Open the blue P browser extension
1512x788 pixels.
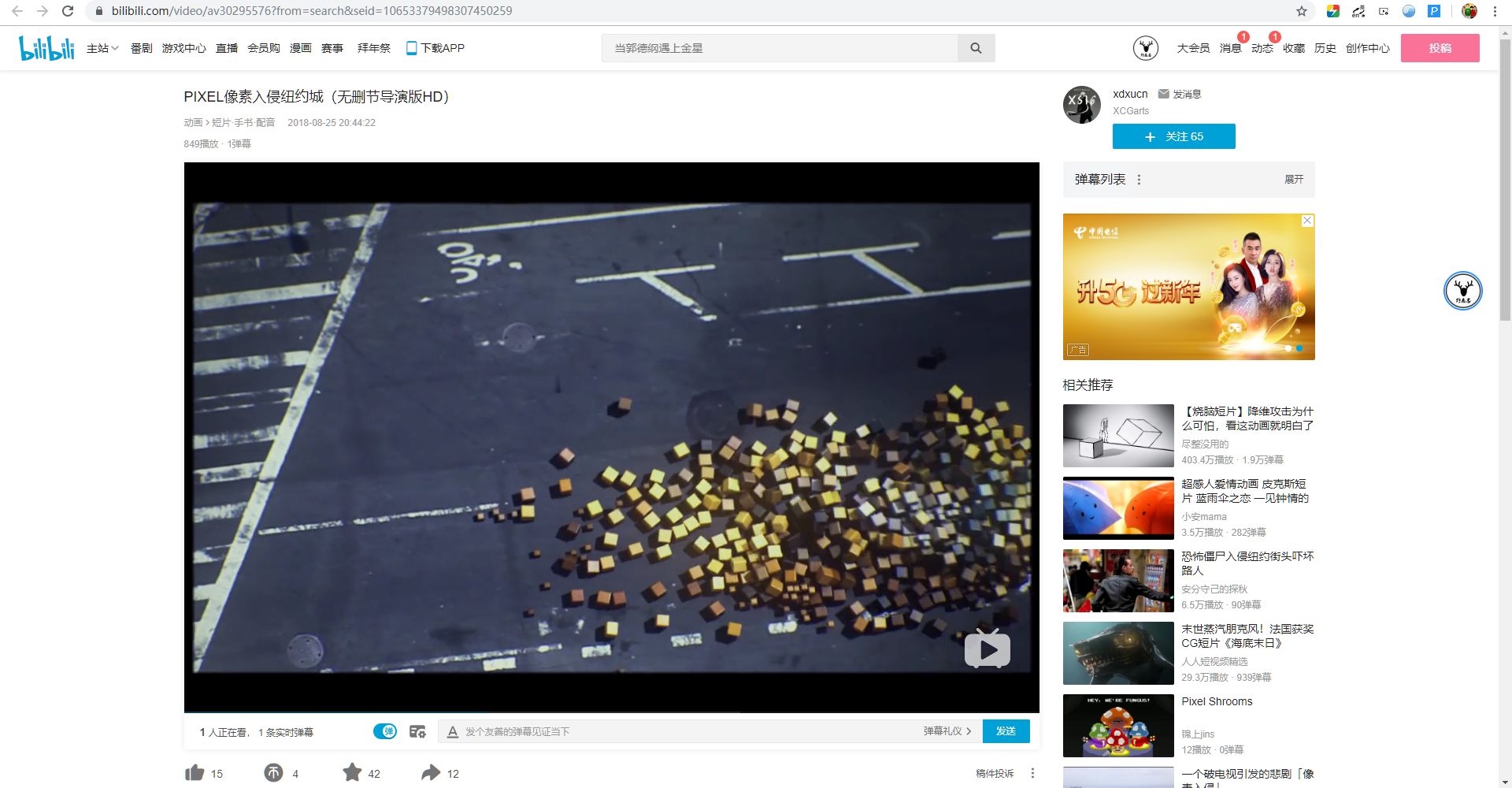tap(1434, 11)
